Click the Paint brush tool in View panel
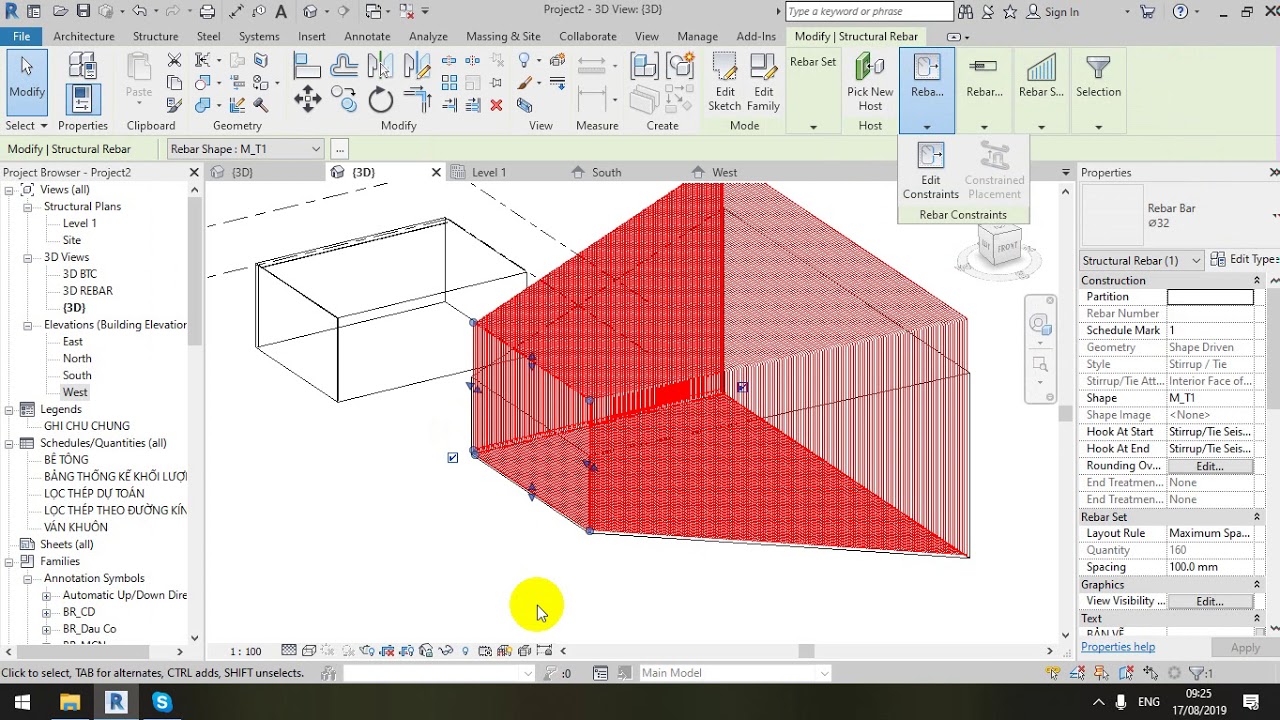The image size is (1280, 720). click(x=525, y=83)
